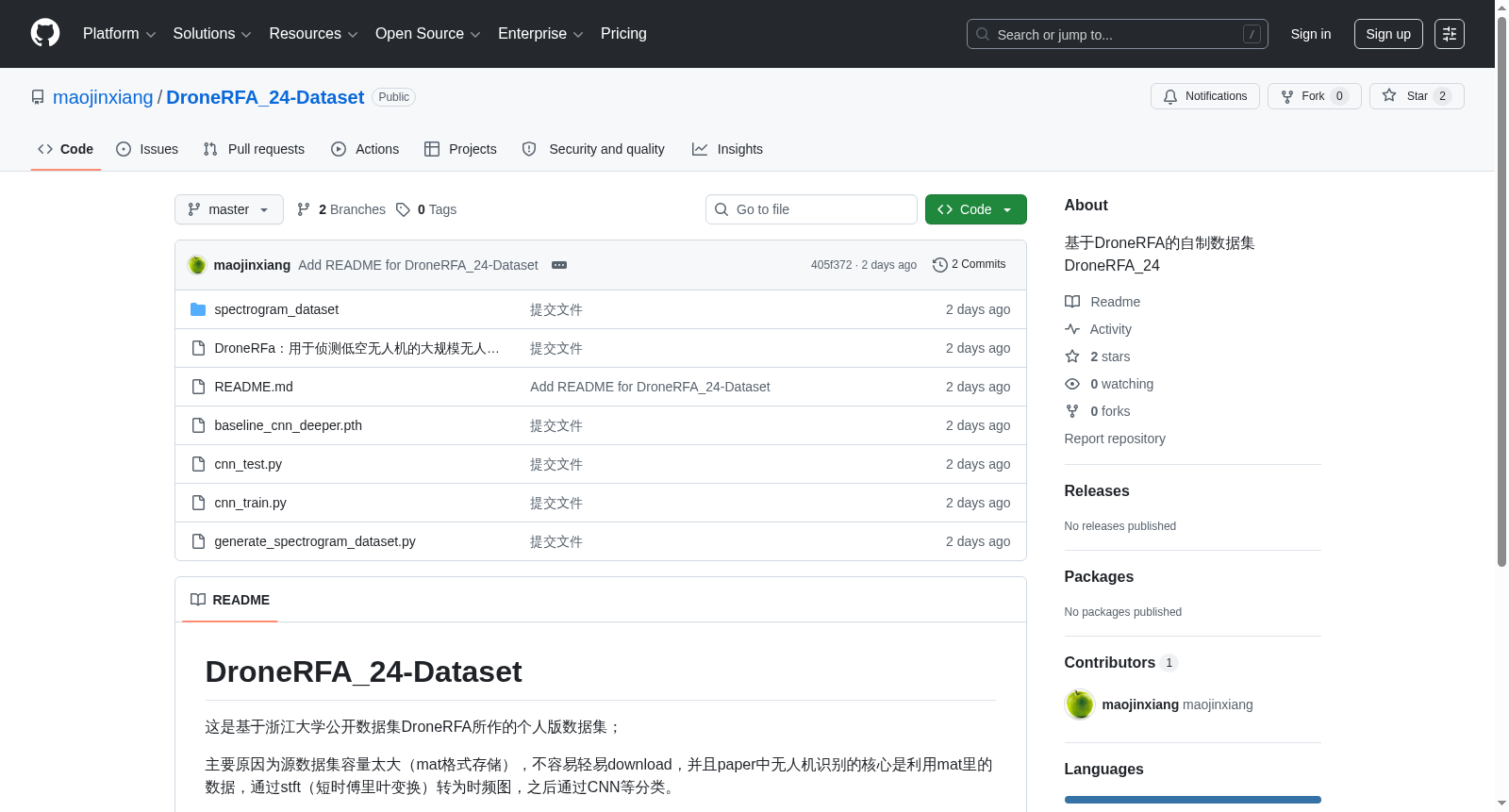Click star icon beside 2 stars

tap(1072, 356)
